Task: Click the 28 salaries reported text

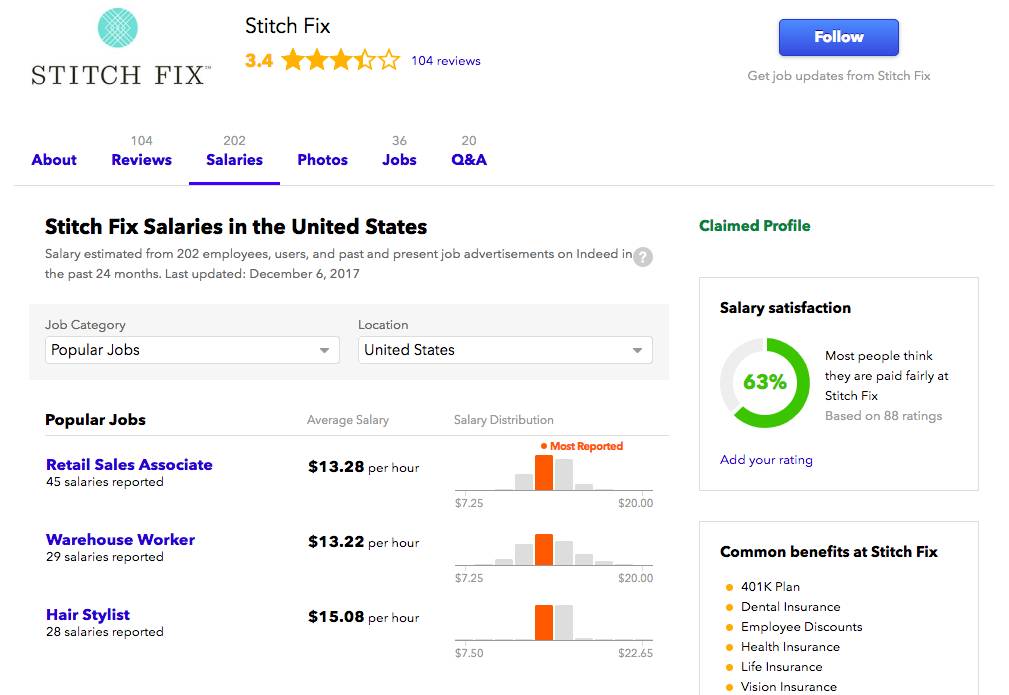Action: click(x=105, y=632)
